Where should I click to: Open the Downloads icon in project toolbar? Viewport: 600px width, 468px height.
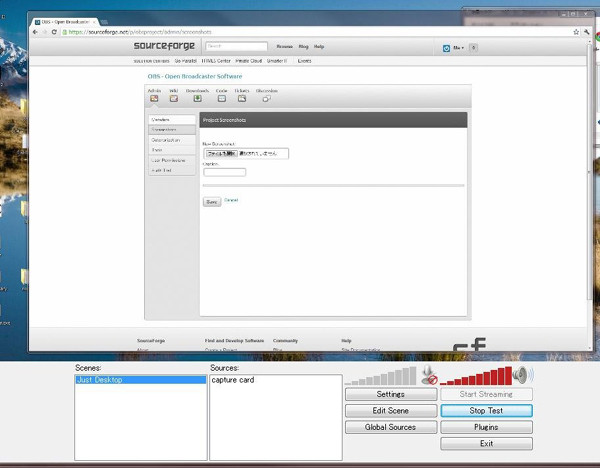pos(197,98)
